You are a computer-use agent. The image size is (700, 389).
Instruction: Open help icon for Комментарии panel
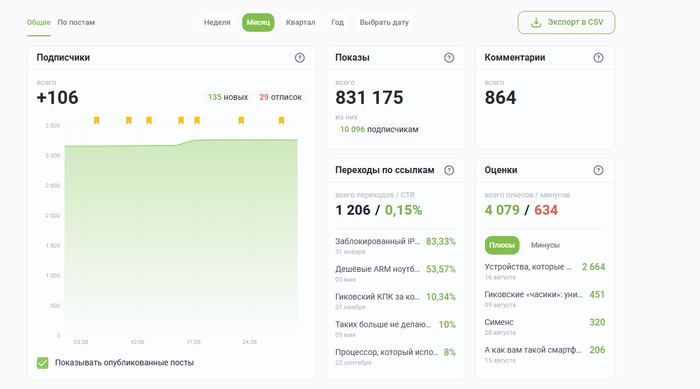[x=598, y=58]
